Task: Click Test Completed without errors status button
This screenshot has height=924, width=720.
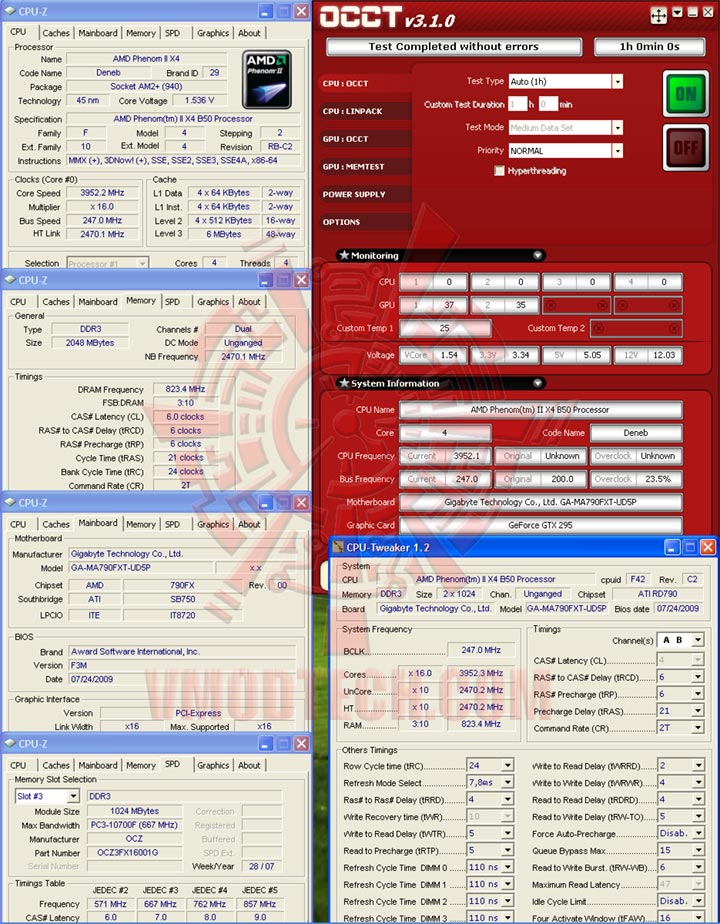Action: 454,47
